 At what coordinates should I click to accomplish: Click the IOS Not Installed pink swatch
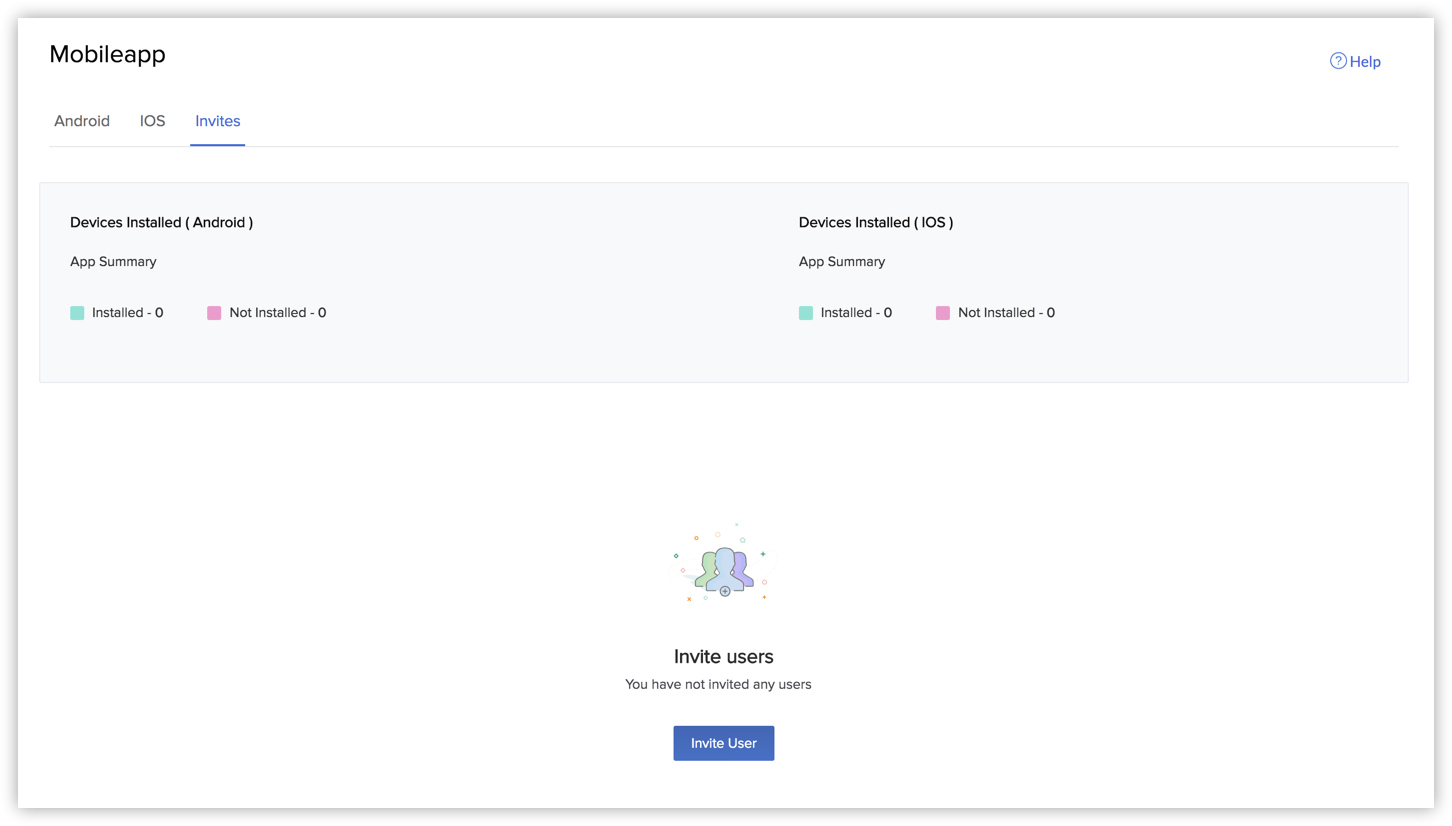(x=943, y=313)
